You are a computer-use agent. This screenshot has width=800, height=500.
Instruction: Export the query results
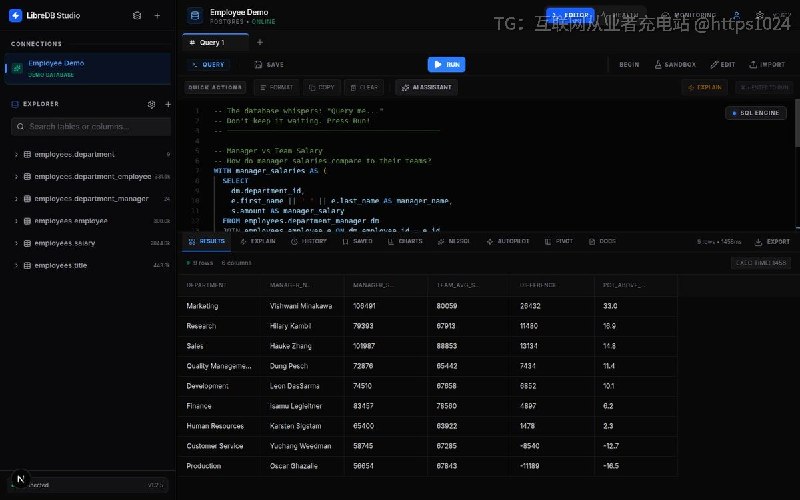pyautogui.click(x=772, y=241)
